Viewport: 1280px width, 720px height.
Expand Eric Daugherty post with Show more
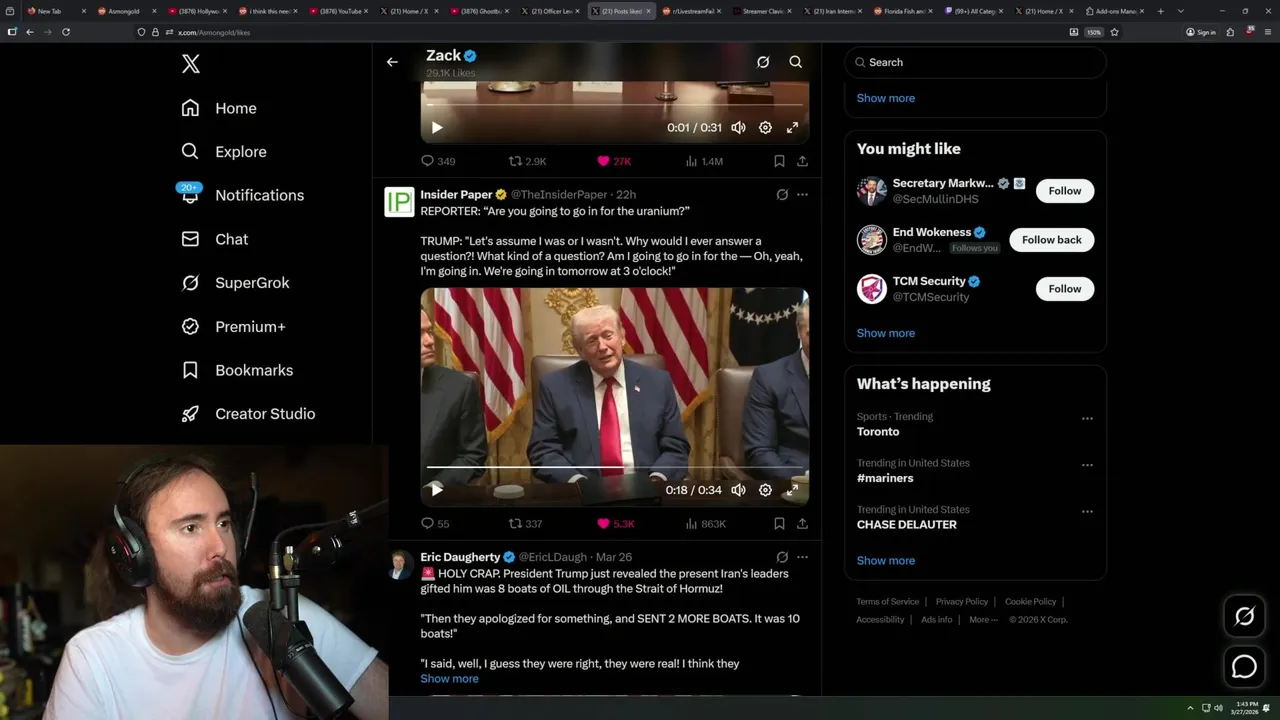point(449,678)
